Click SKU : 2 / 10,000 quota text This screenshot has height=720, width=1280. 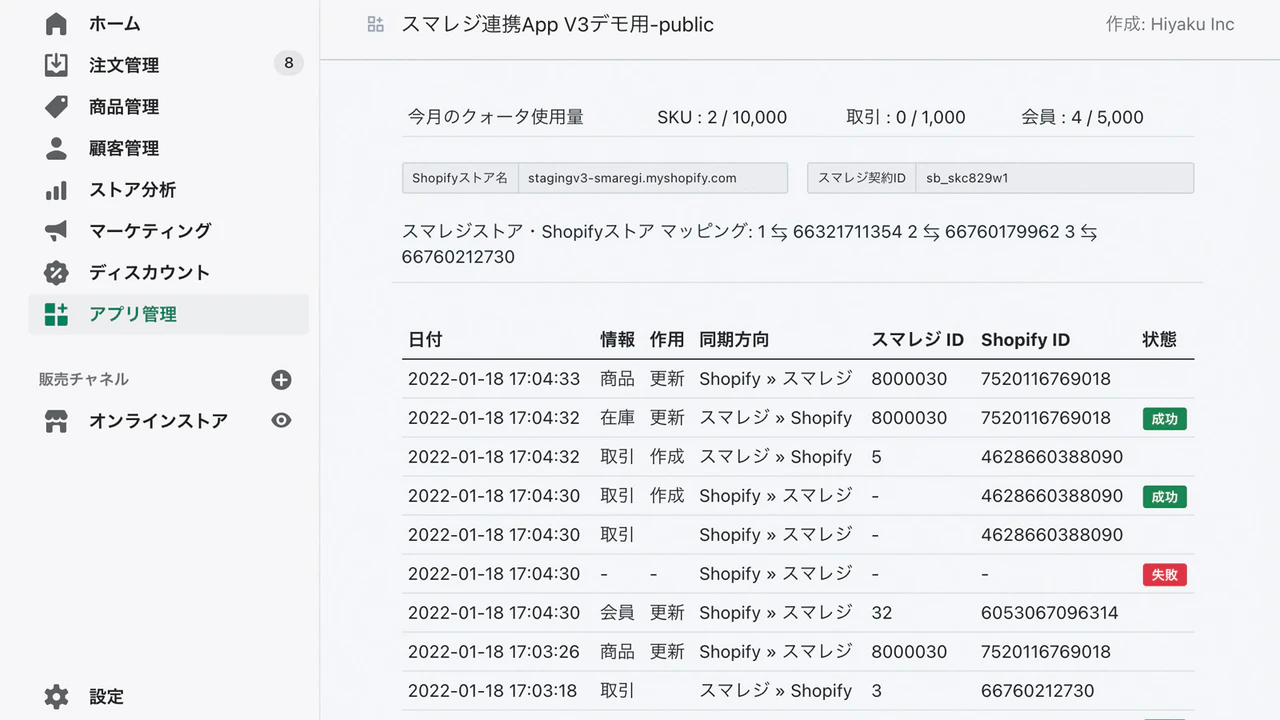coord(722,117)
